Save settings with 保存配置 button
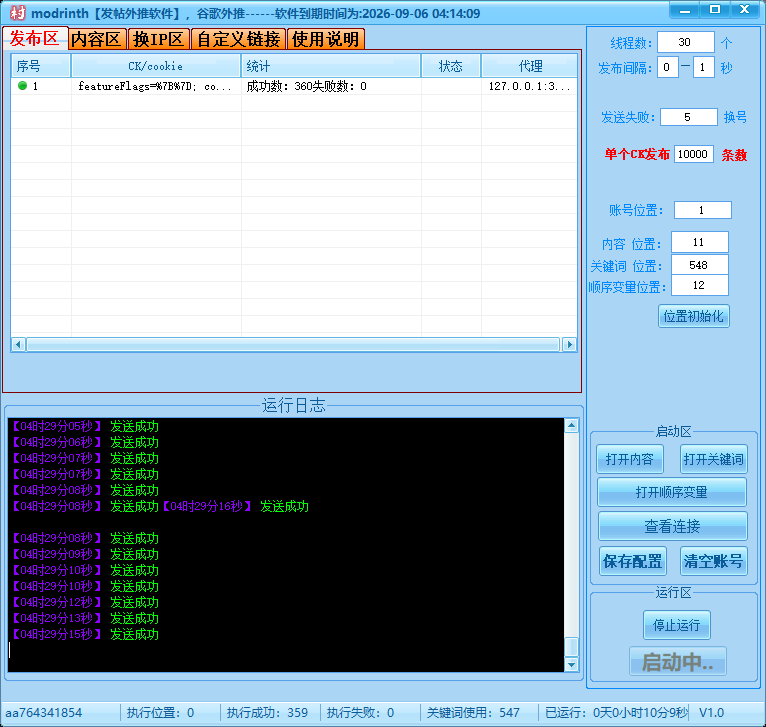 tap(632, 560)
